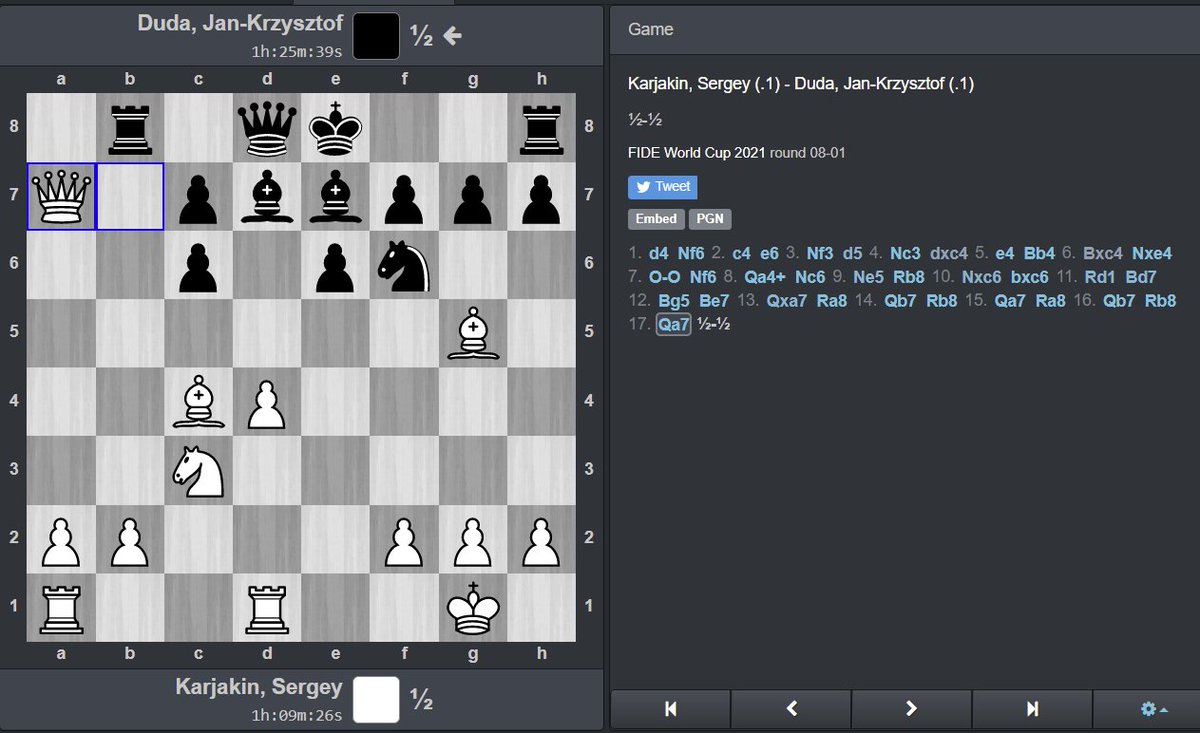Screen dimensions: 1200x733
Task: Click player name Duda, Jan-Krzysztof
Action: click(x=242, y=22)
